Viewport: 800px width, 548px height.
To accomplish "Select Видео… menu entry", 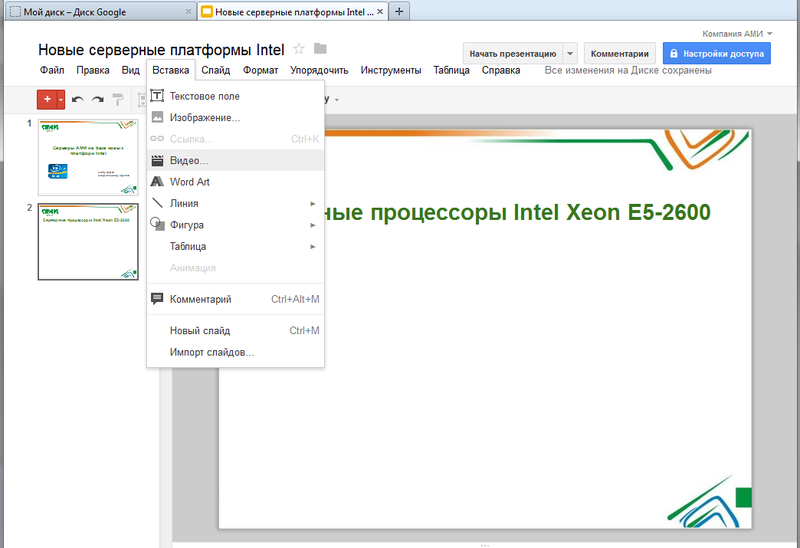I will tap(235, 160).
